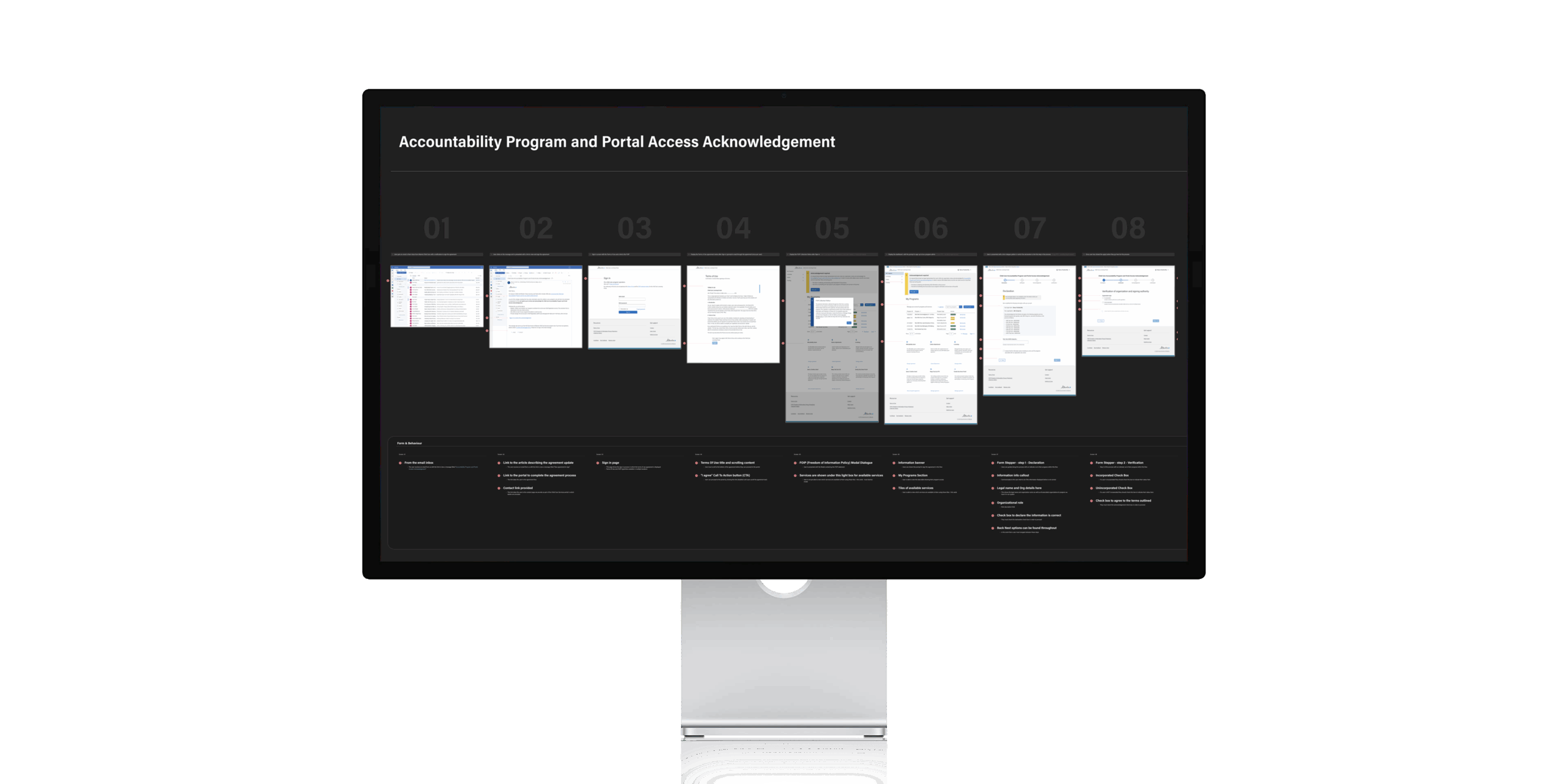Click 'Link to the article describing the agreement update'
The image size is (1568, 784).
coord(538,462)
